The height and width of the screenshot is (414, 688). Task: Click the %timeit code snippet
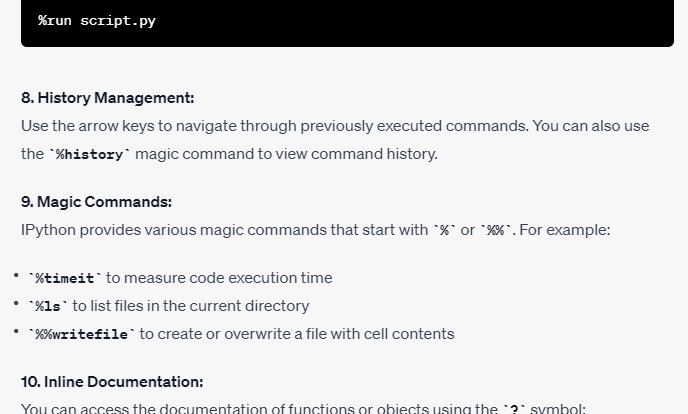(64, 278)
